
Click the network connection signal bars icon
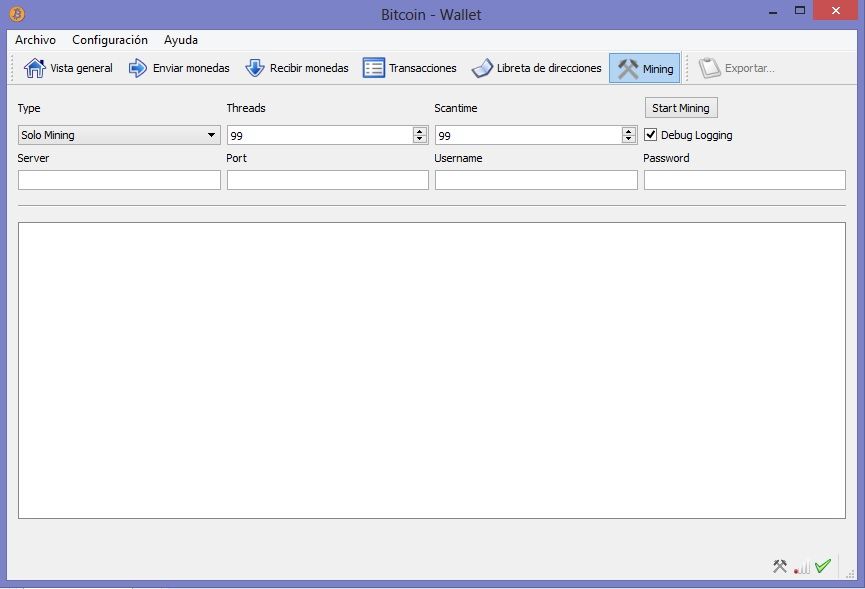(x=802, y=567)
